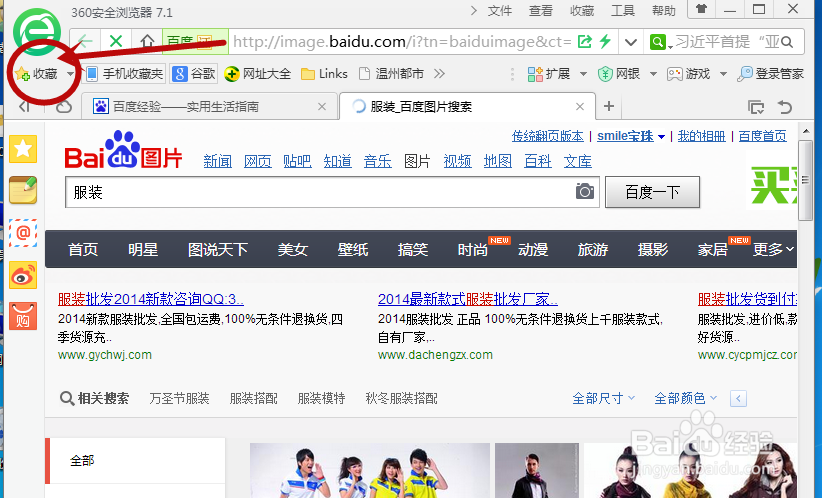Open the 新闻 link
The width and height of the screenshot is (822, 498).
tap(218, 161)
